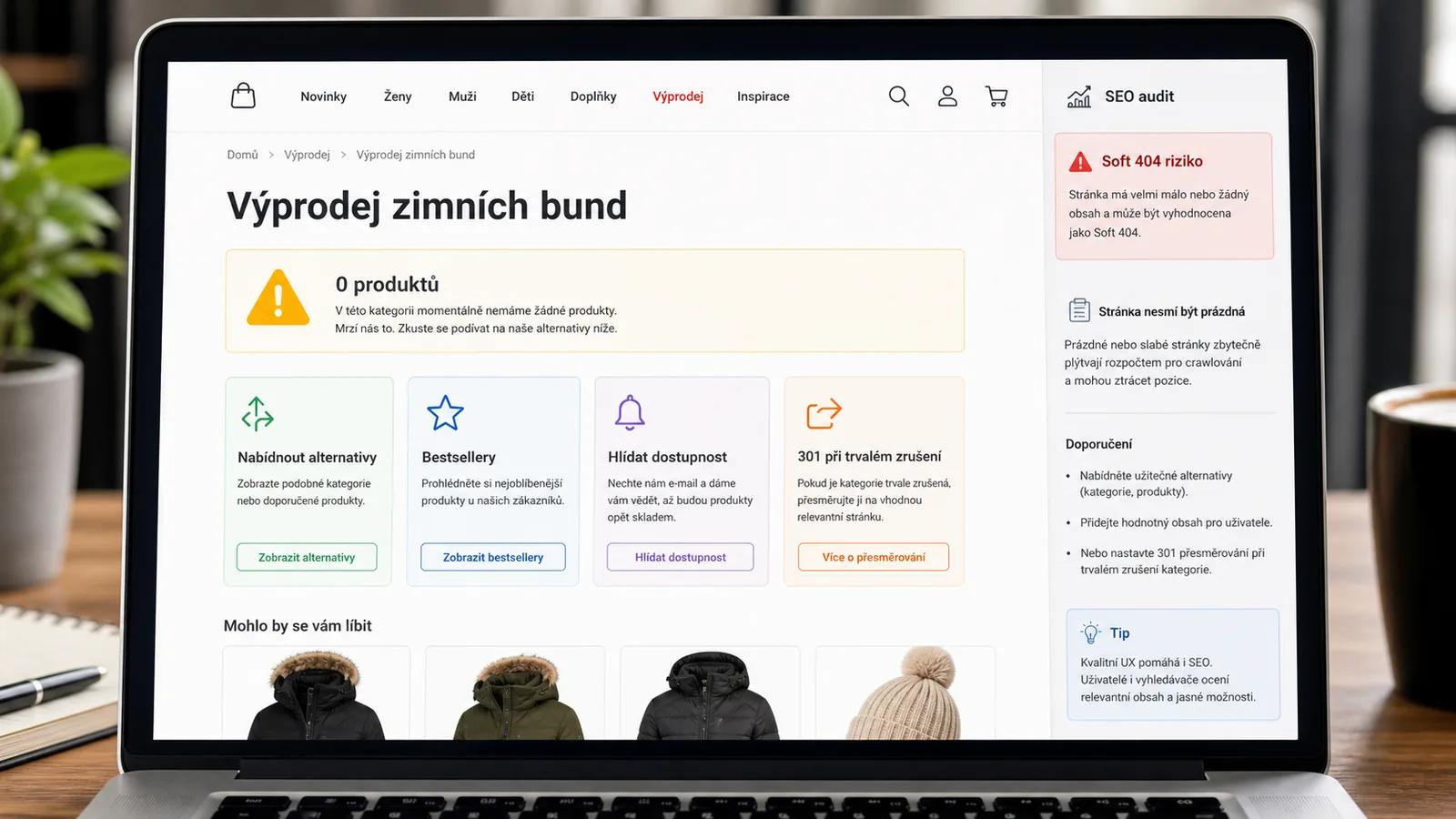The image size is (1456, 819).
Task: Open the beige pom-pom beanie thumbnail
Action: [x=905, y=693]
